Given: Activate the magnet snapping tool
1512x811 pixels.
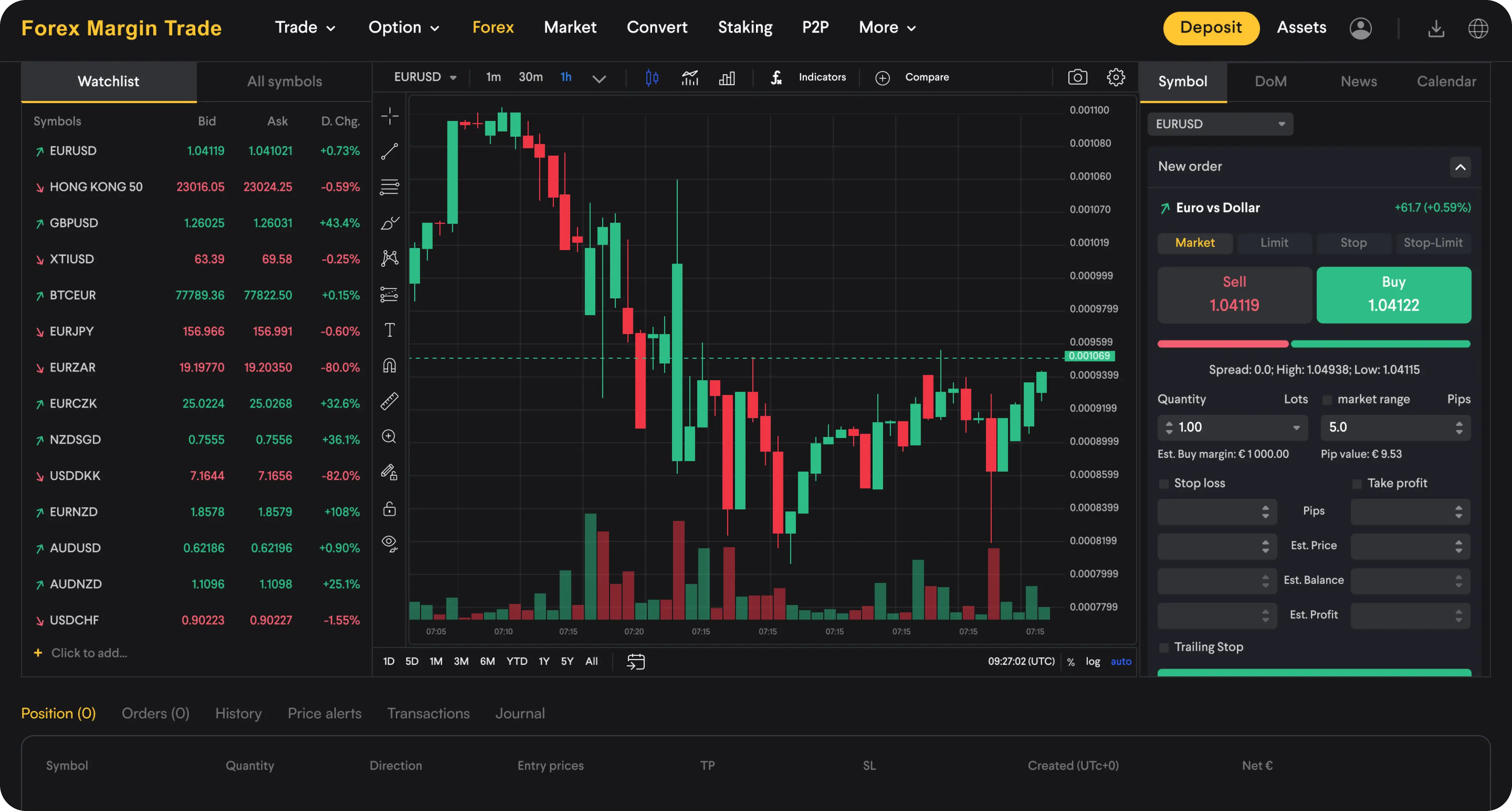Looking at the screenshot, I should coord(389,366).
